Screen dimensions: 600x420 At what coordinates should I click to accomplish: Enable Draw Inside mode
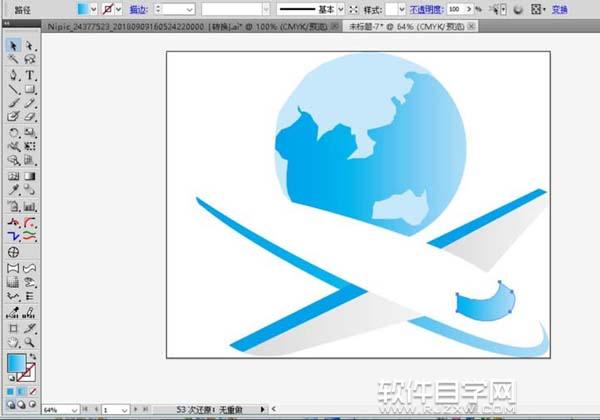tap(33, 404)
